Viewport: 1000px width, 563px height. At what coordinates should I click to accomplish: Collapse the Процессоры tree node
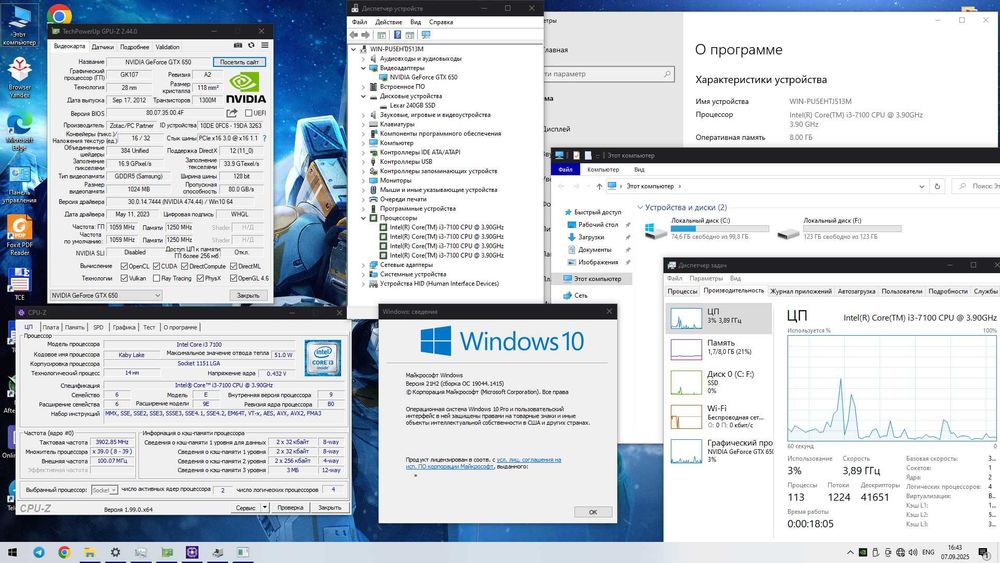[x=364, y=218]
